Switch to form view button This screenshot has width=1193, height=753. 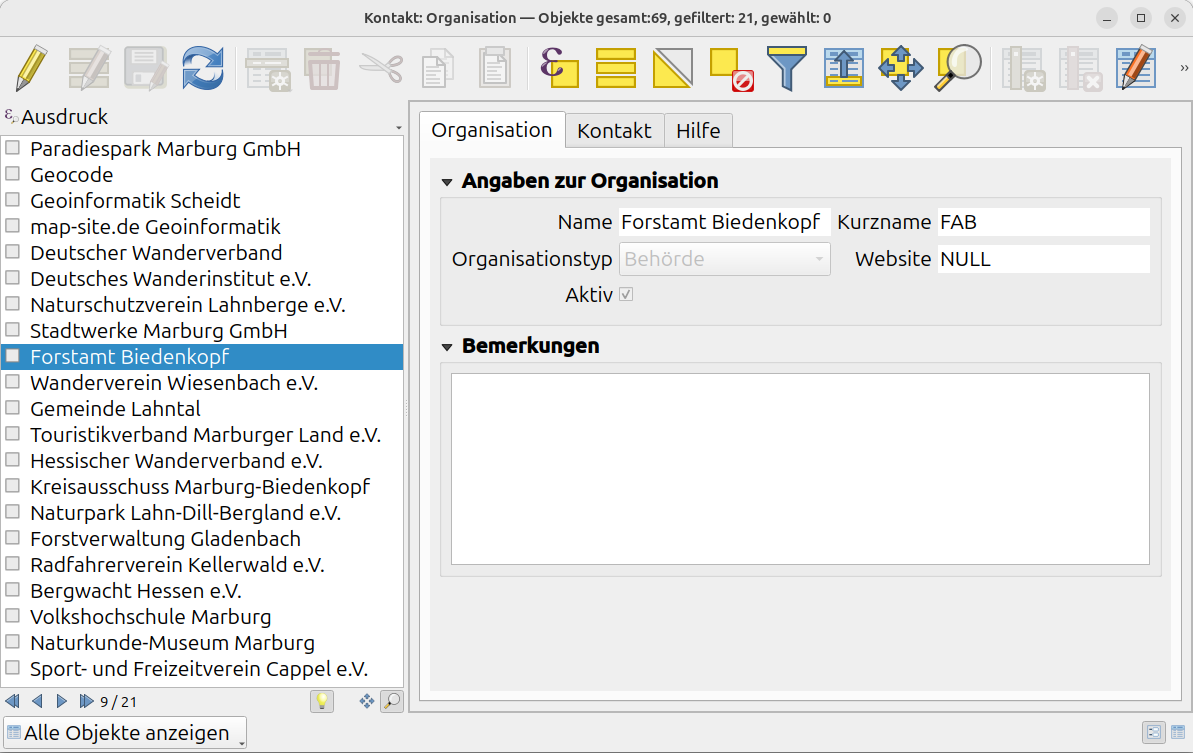point(1153,732)
